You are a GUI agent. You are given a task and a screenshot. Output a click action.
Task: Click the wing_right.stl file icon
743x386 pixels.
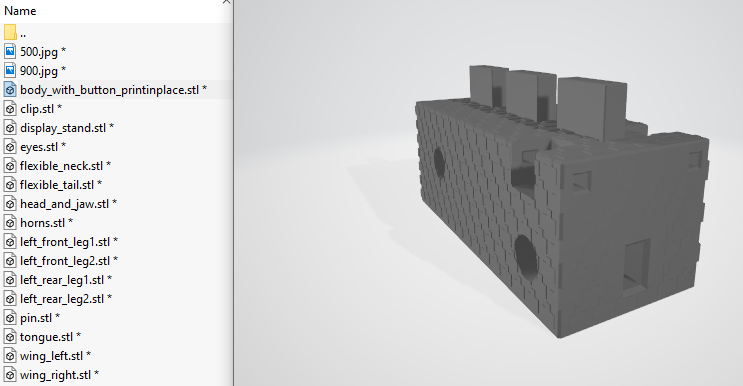coord(10,374)
